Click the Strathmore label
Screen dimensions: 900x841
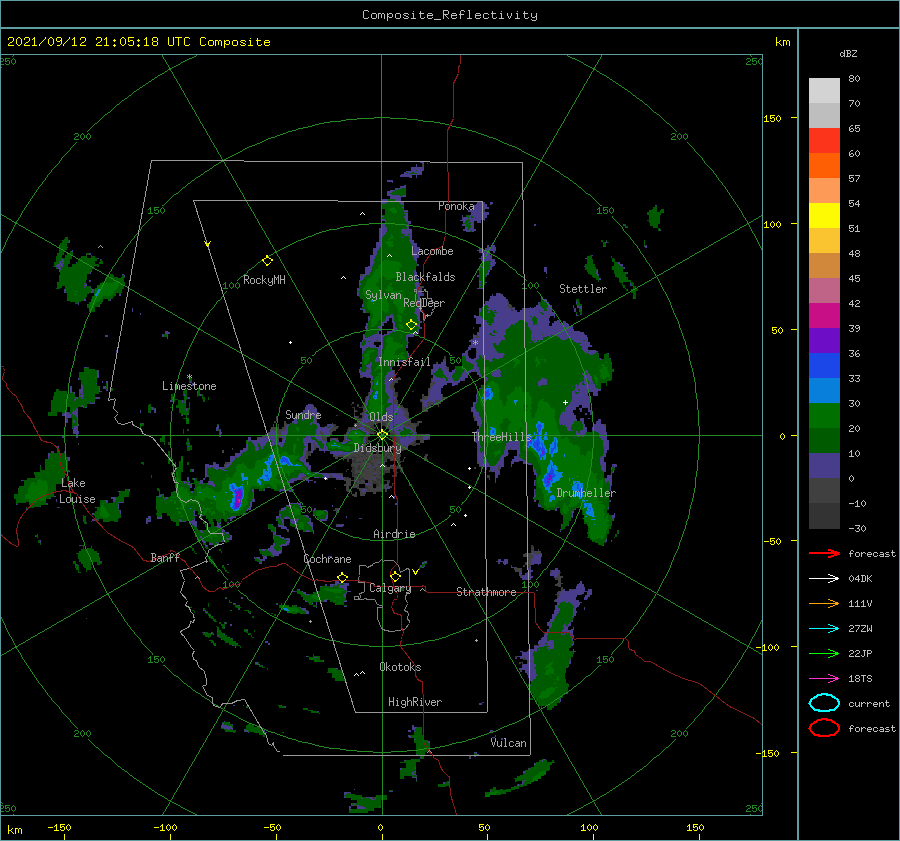click(486, 592)
